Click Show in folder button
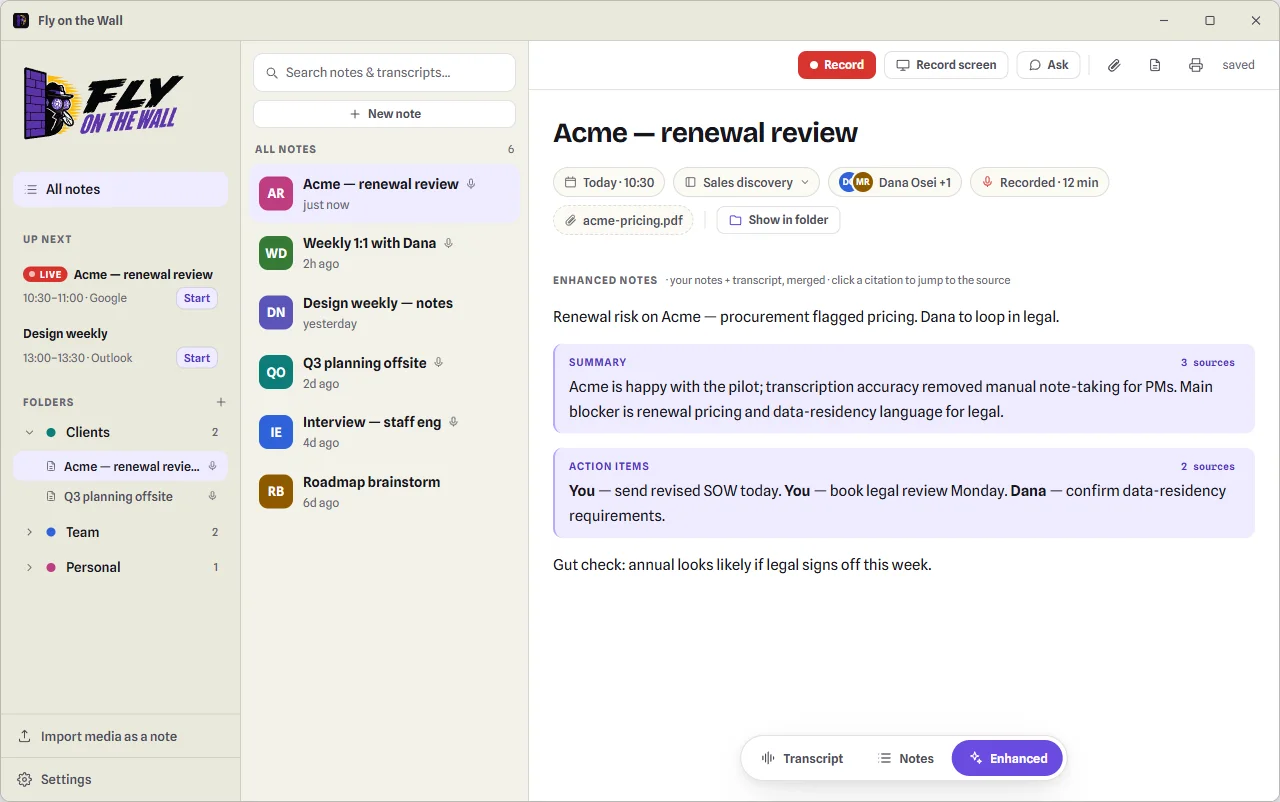 coord(778,220)
